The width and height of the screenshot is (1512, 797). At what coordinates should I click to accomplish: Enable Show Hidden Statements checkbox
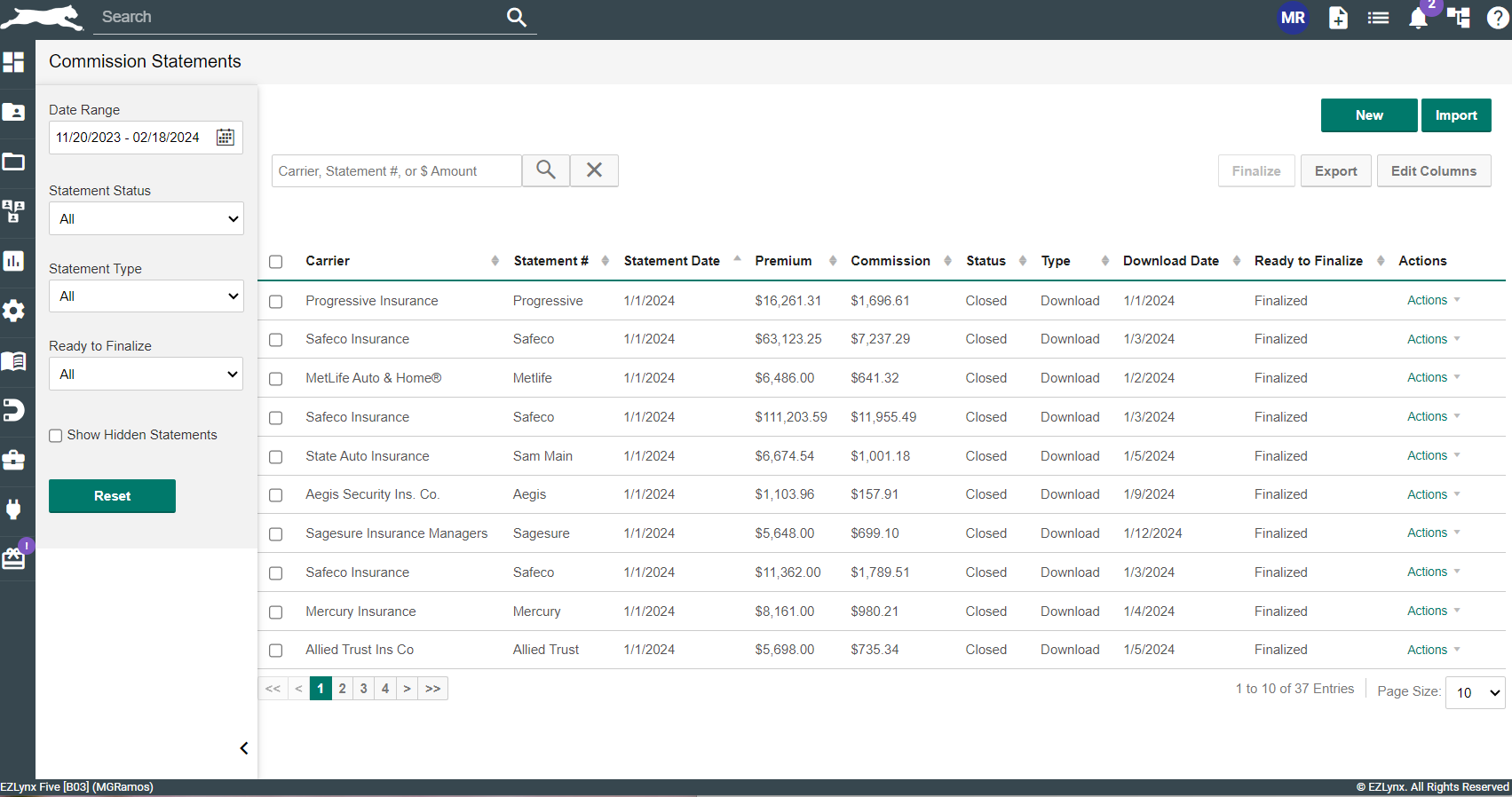click(56, 436)
